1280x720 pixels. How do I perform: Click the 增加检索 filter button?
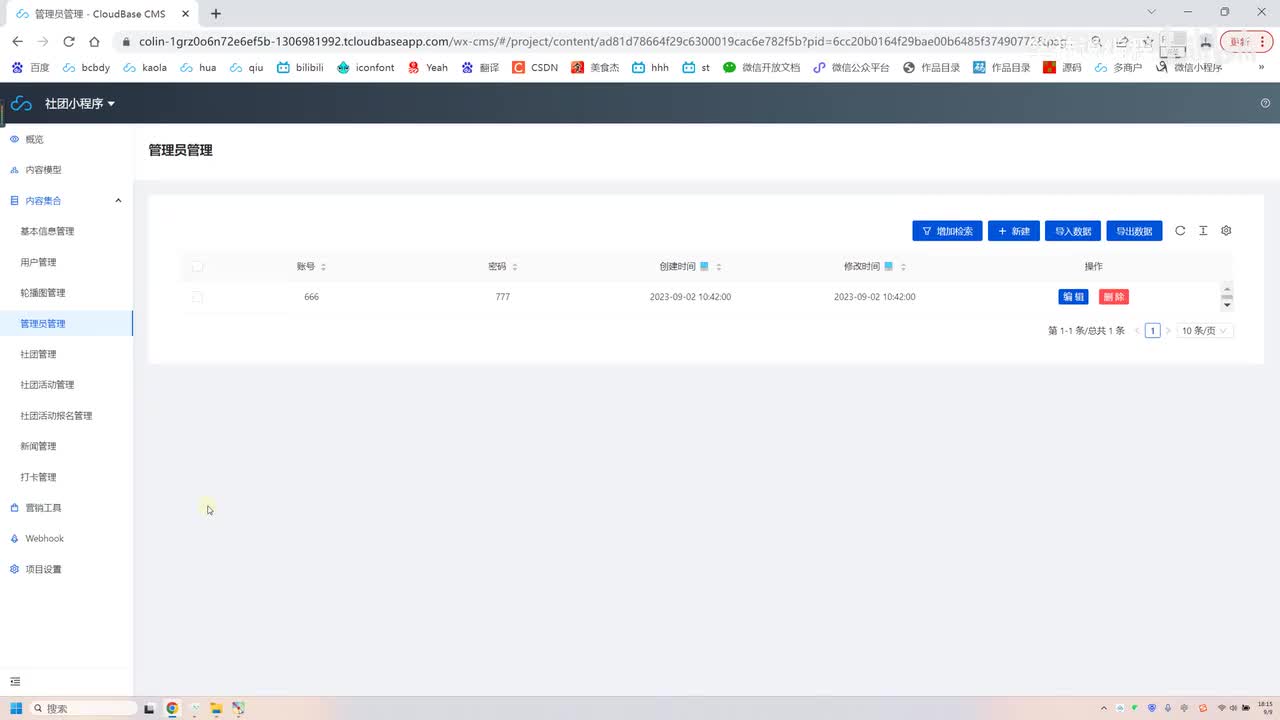pyautogui.click(x=947, y=231)
